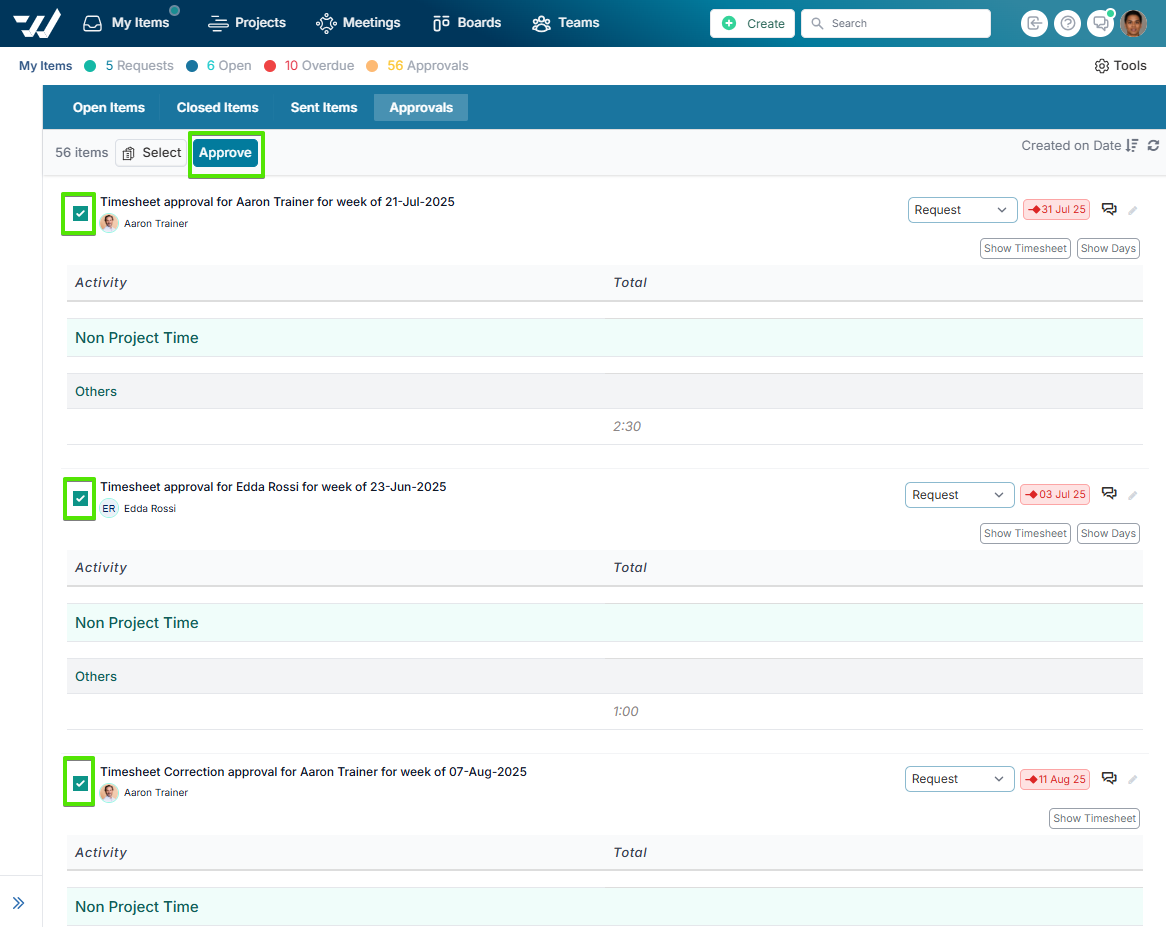
Task: Click edit pencil on Aaron Trainer 21-Jul timesheet
Action: click(1133, 210)
